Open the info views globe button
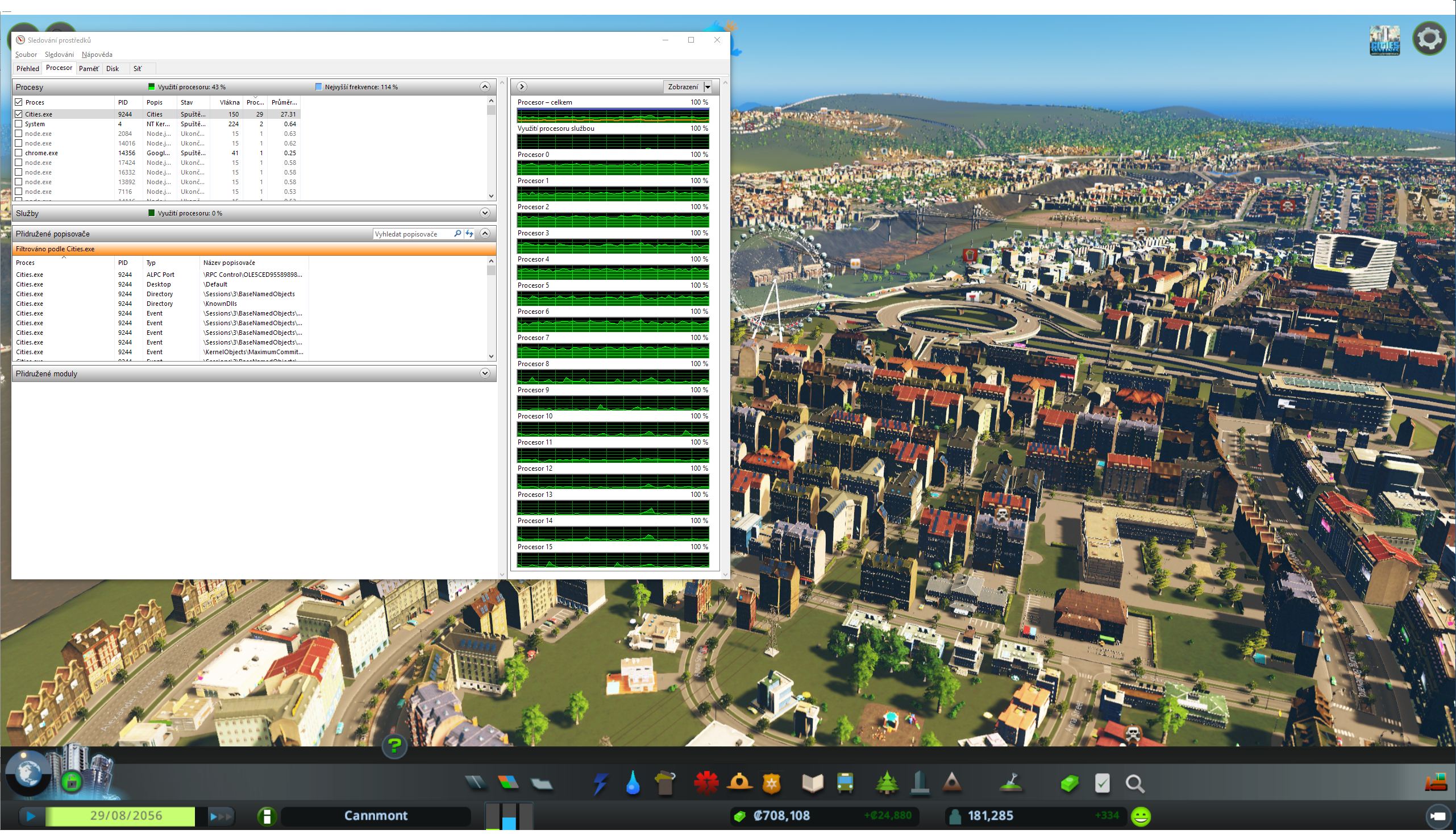 point(27,775)
